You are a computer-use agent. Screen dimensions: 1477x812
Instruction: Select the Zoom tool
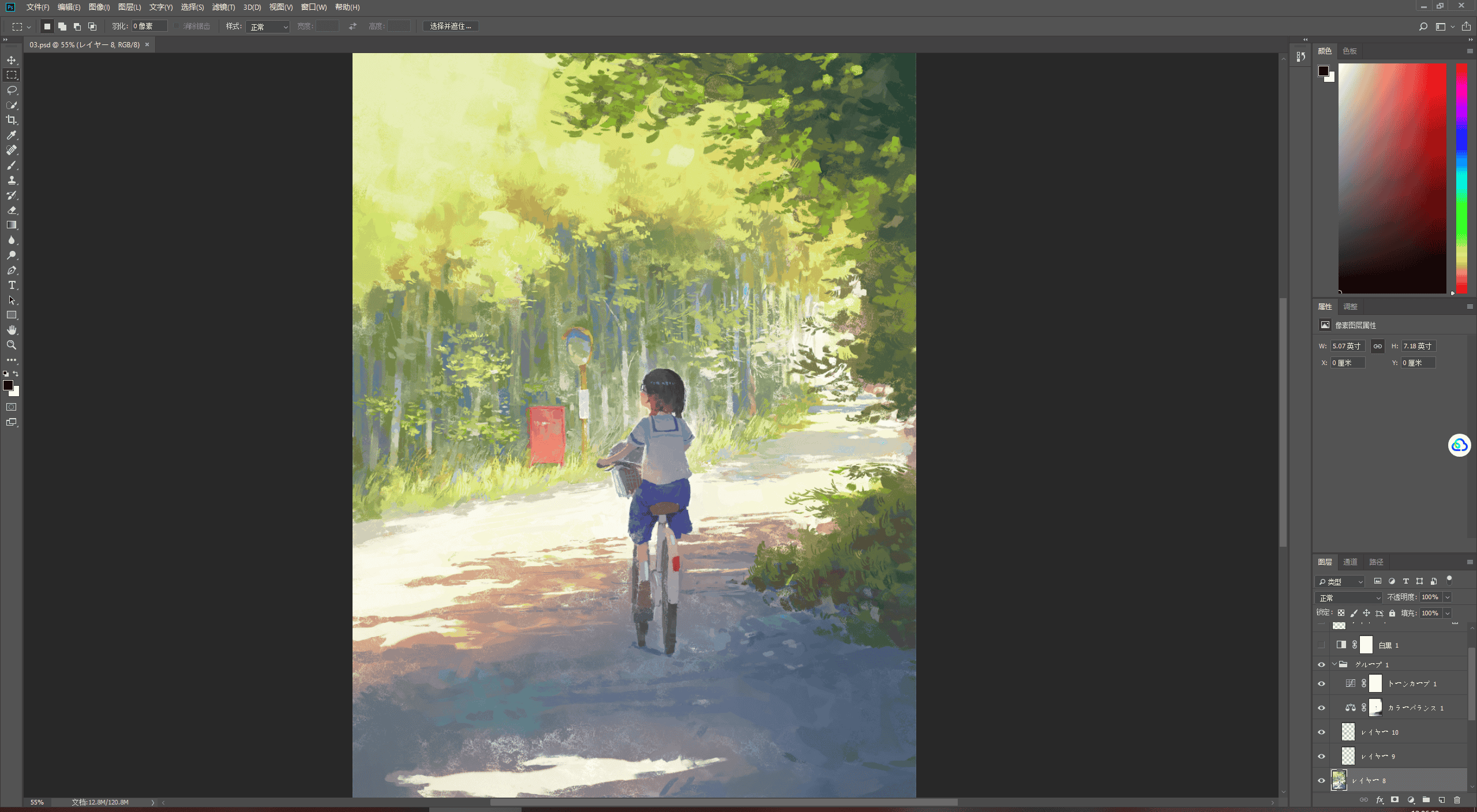[12, 345]
